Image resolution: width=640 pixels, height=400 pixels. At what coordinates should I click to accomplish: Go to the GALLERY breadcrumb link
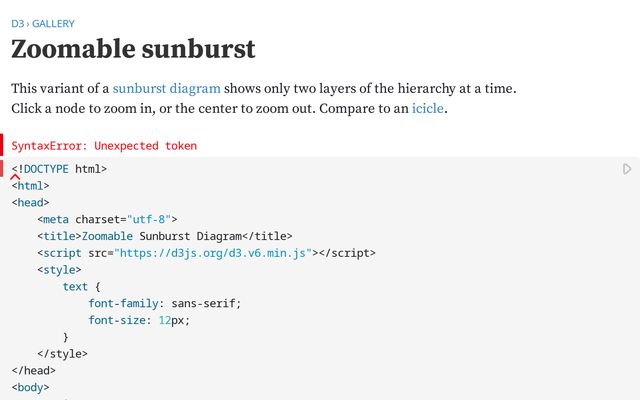click(53, 23)
